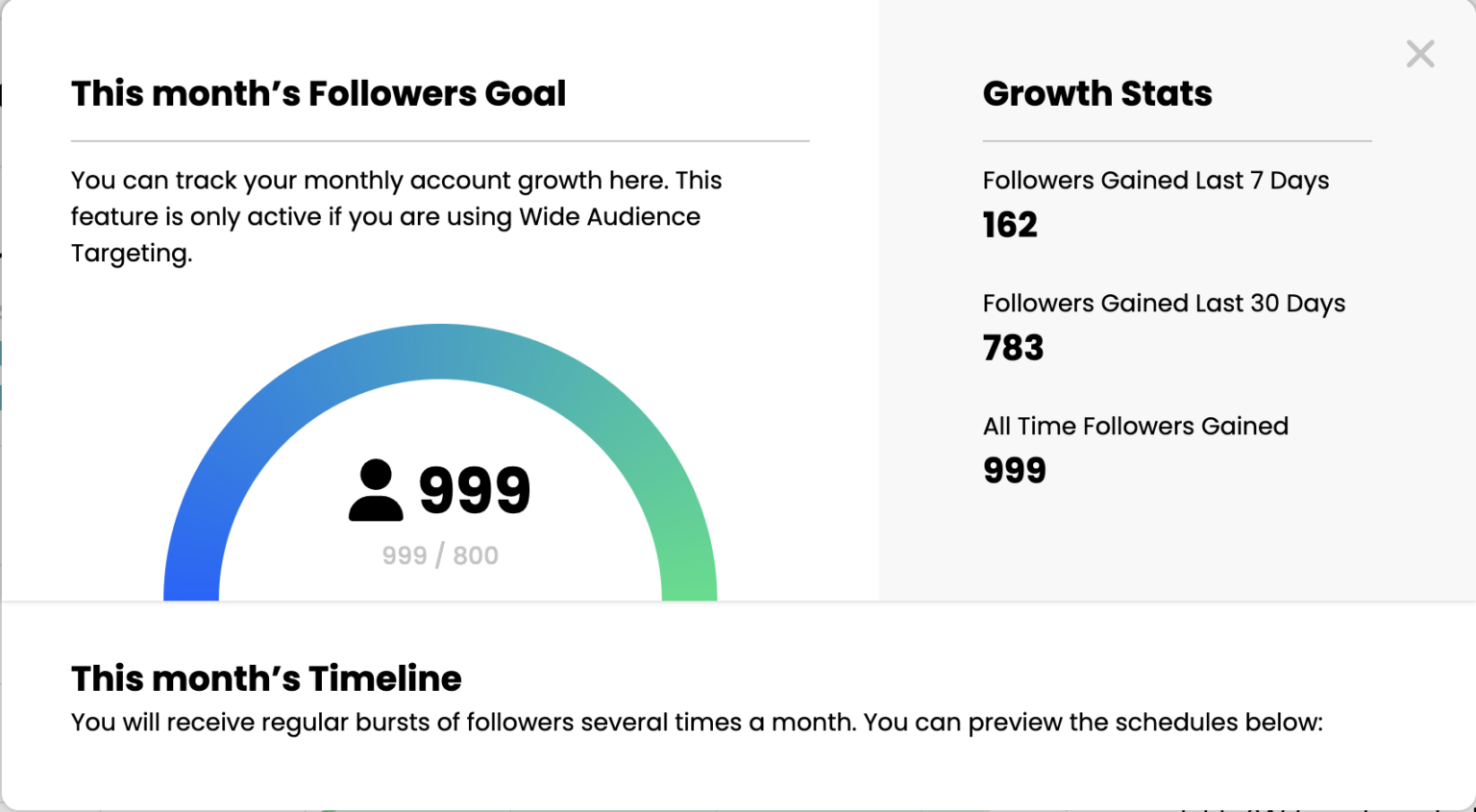Viewport: 1476px width, 812px height.
Task: Click the person silhouette follower icon
Action: (x=376, y=490)
